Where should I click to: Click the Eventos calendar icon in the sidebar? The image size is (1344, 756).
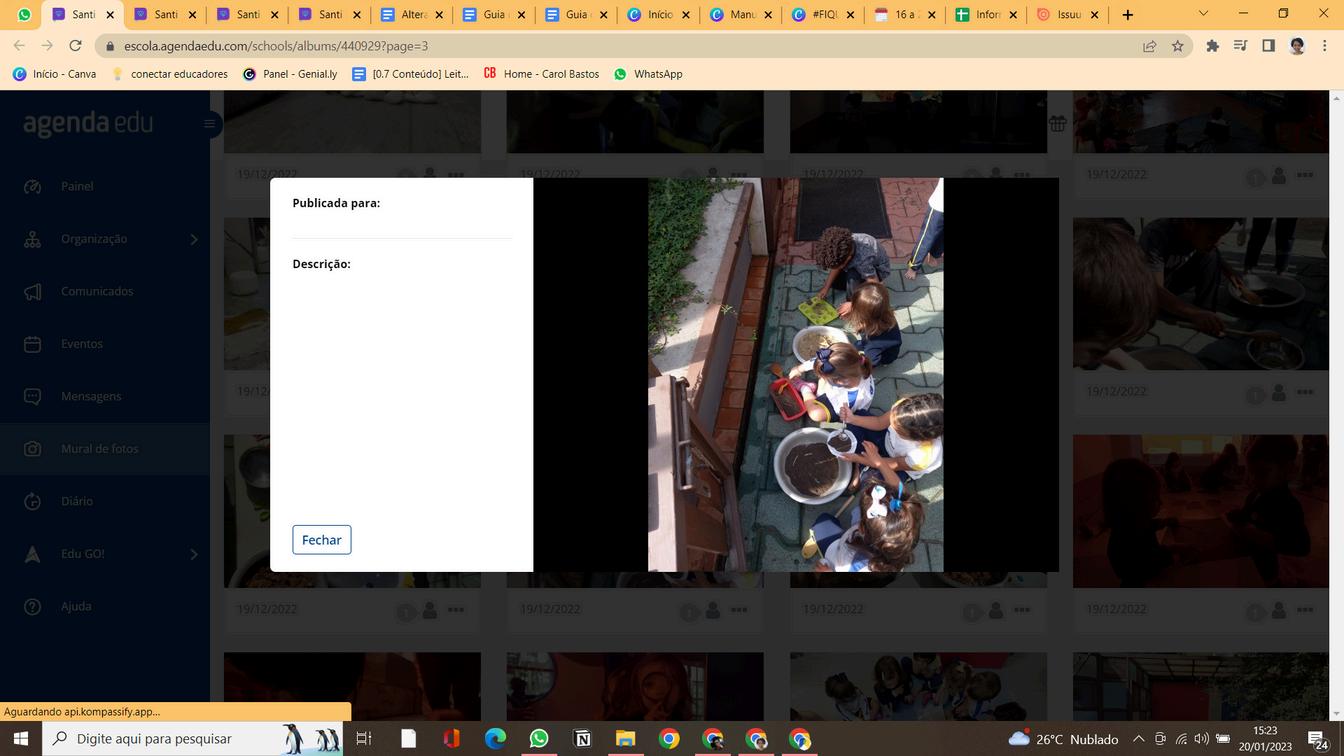32,344
